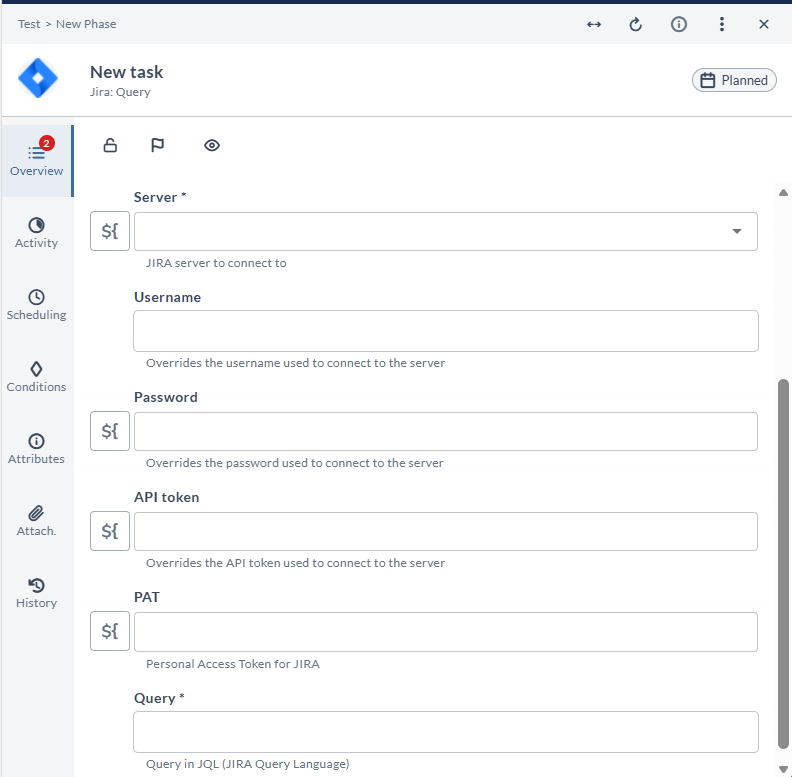Click the New task title text
This screenshot has width=792, height=777.
(x=126, y=72)
